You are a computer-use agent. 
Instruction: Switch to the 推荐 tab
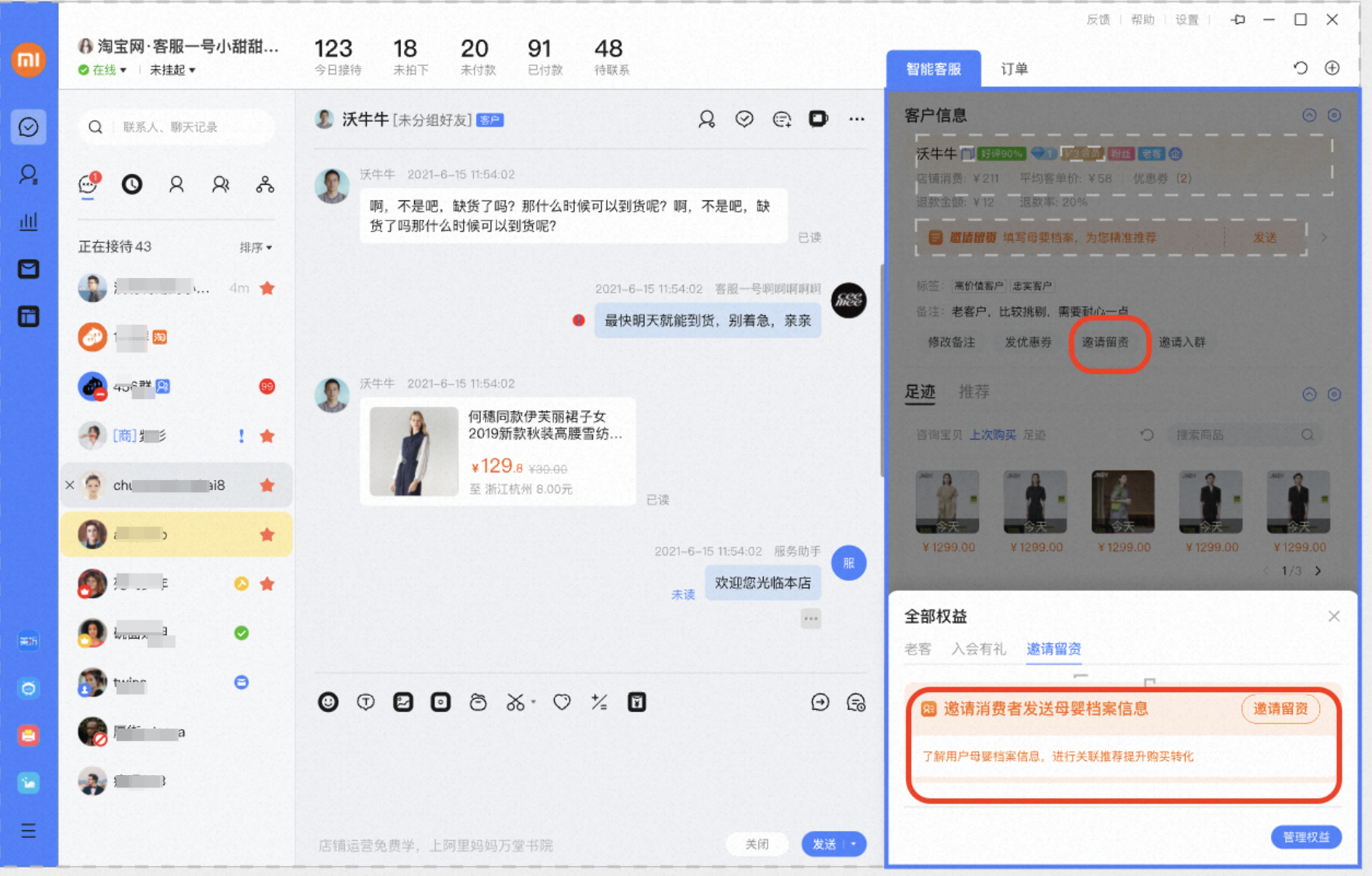point(974,391)
